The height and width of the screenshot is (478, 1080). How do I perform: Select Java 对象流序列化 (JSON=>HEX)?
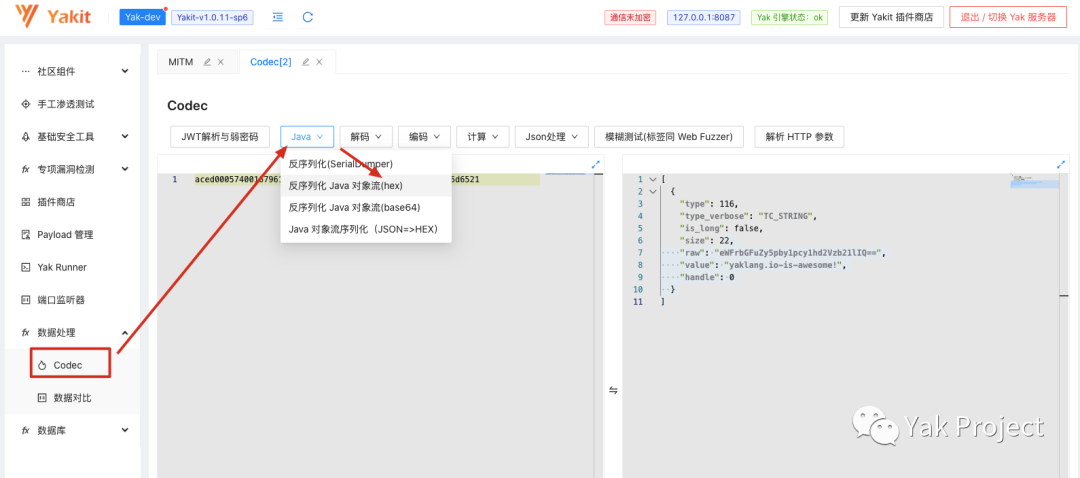tap(366, 229)
